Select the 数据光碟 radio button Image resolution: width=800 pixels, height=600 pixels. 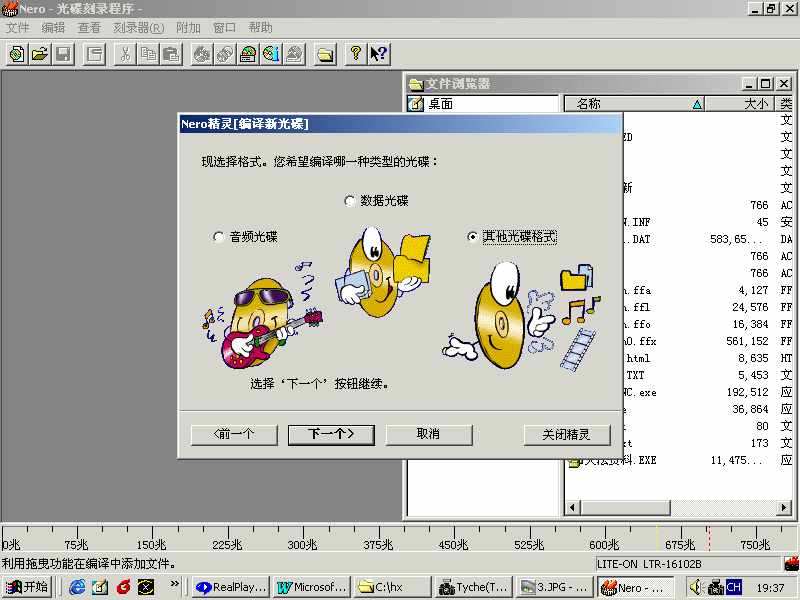click(x=350, y=201)
